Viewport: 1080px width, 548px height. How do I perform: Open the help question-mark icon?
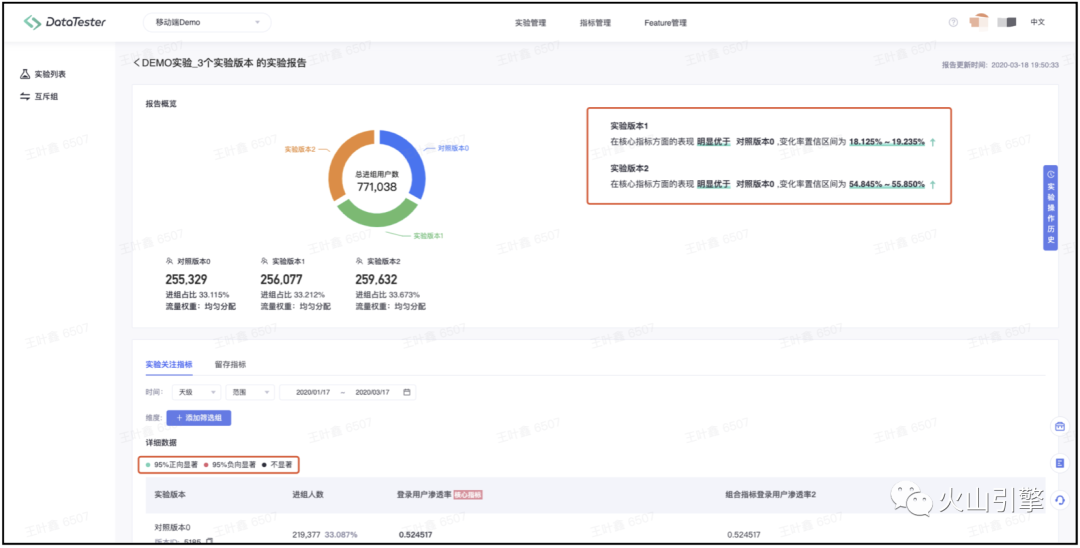[x=953, y=22]
